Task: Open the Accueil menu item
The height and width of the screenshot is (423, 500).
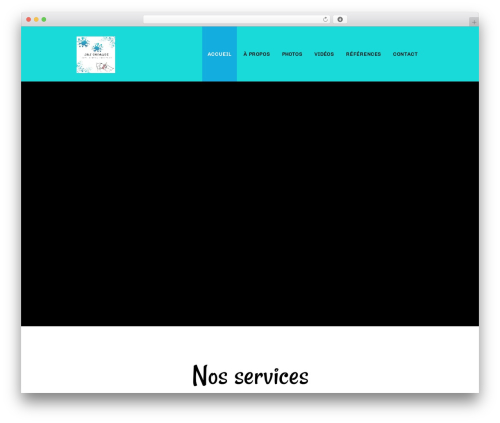Action: pos(219,54)
